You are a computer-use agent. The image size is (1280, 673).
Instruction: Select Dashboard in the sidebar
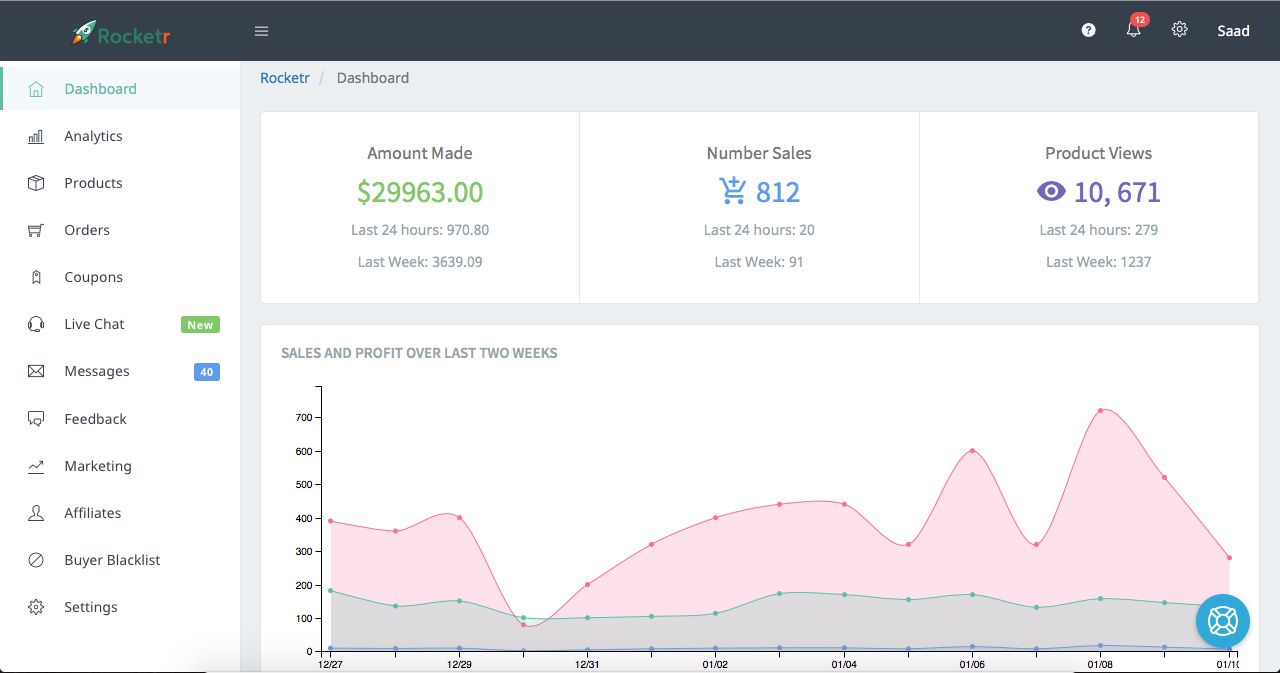click(100, 89)
